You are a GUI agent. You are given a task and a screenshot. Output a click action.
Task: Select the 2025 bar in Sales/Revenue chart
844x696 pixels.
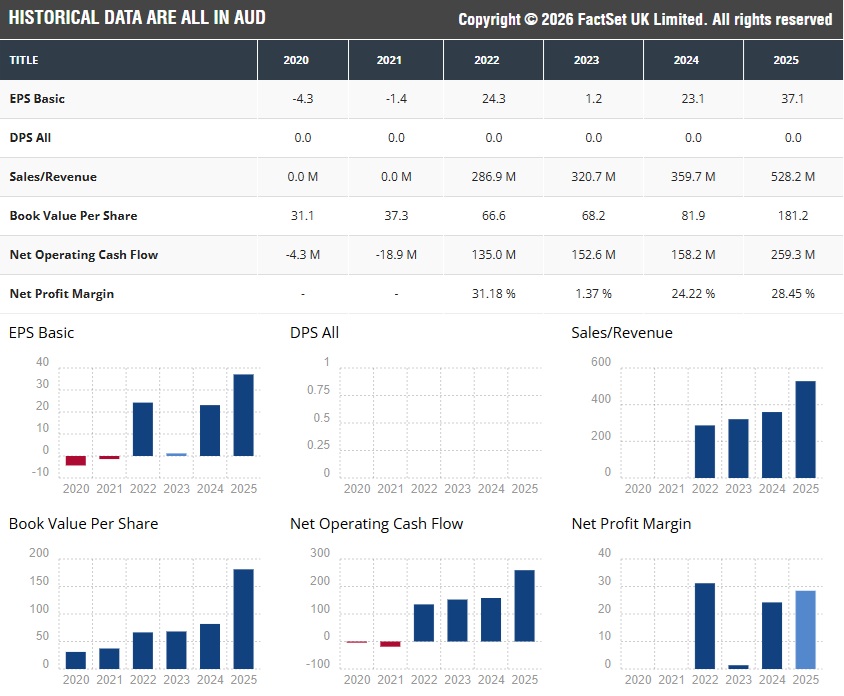pos(806,429)
